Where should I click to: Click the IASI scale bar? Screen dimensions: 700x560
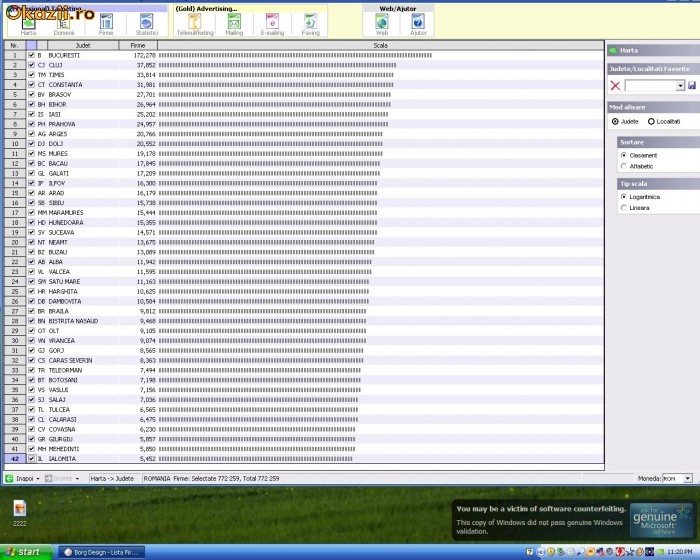tap(274, 114)
